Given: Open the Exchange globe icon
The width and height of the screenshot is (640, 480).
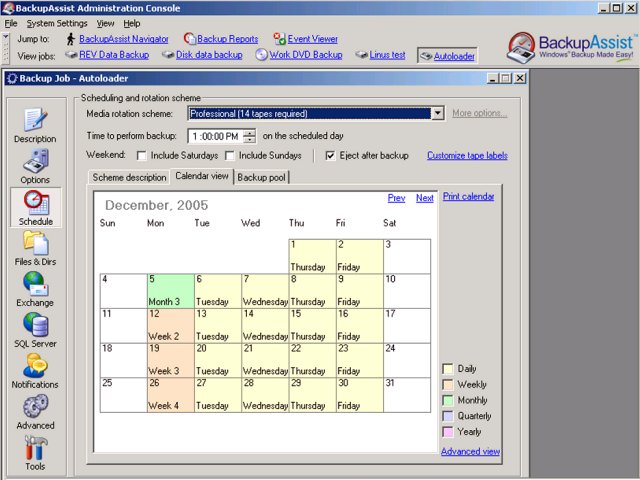Looking at the screenshot, I should [x=36, y=284].
